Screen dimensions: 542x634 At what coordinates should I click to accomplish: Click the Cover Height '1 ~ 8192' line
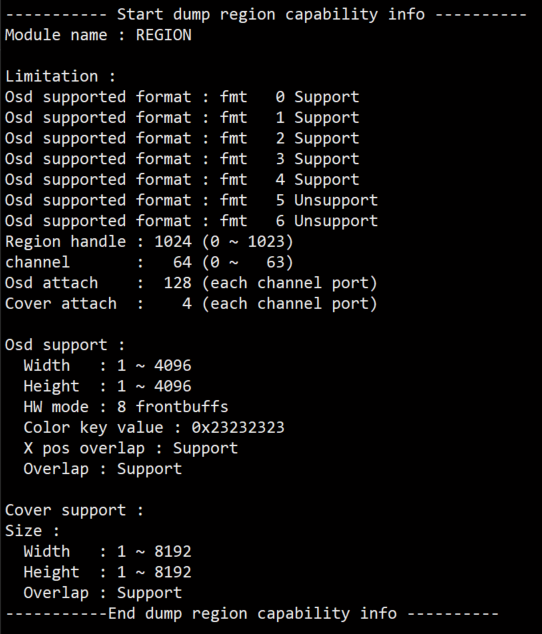click(107, 572)
